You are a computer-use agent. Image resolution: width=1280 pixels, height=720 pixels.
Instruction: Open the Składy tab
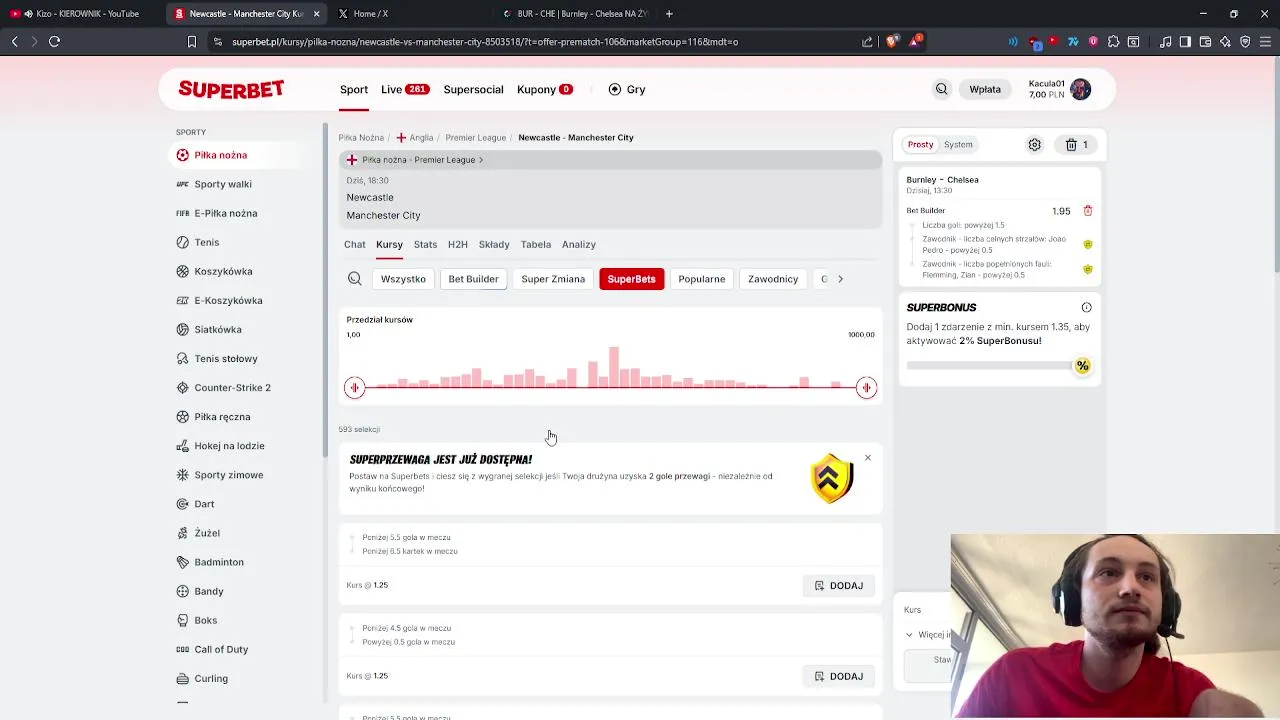pyautogui.click(x=494, y=244)
